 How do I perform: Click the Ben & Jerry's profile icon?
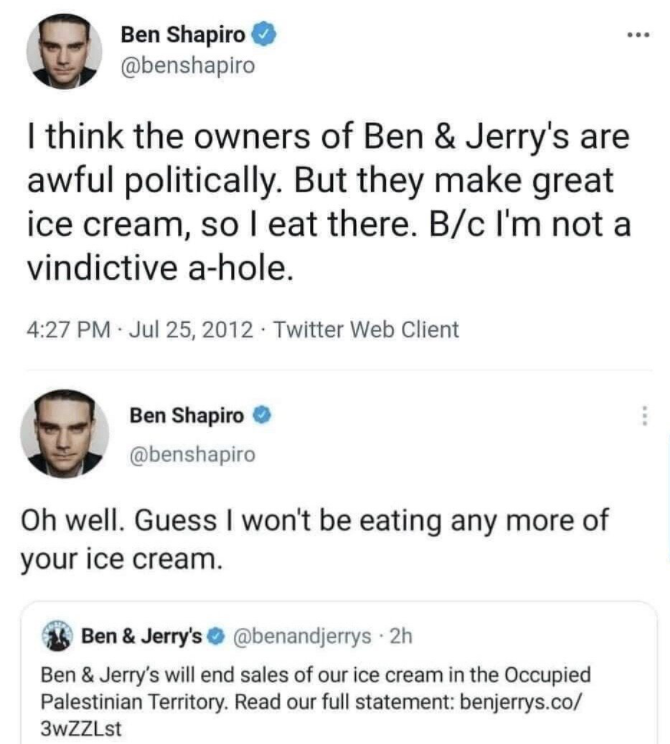tap(58, 636)
